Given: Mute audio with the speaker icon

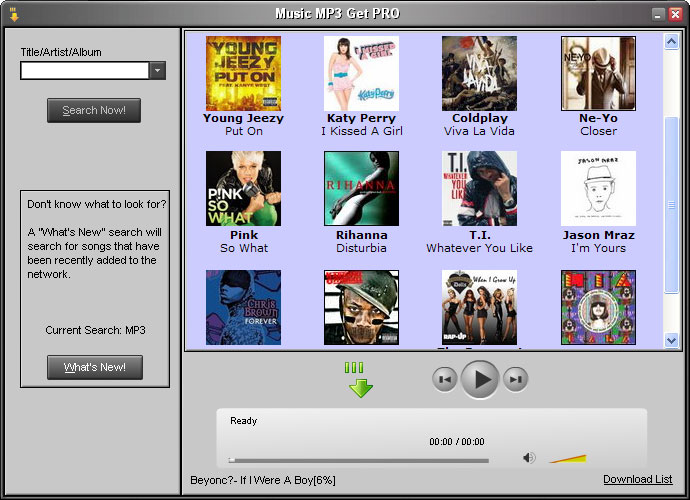Looking at the screenshot, I should coord(529,458).
